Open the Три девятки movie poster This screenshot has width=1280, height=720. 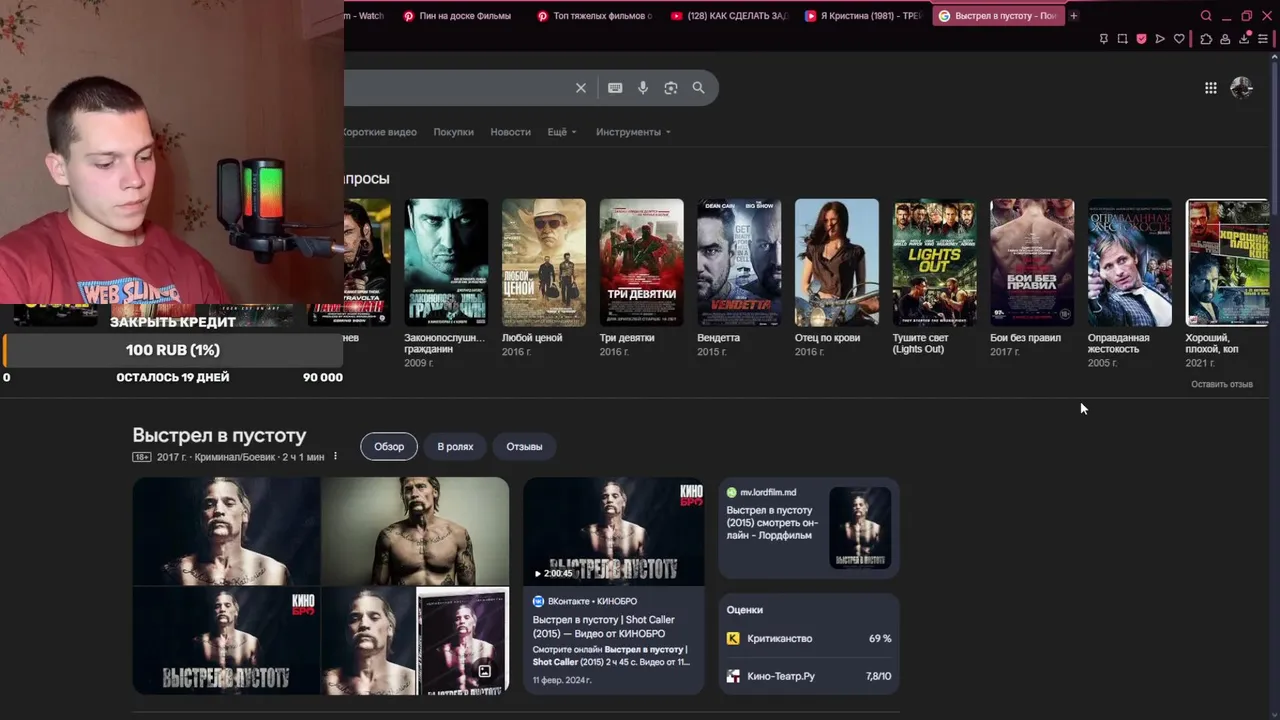point(641,263)
